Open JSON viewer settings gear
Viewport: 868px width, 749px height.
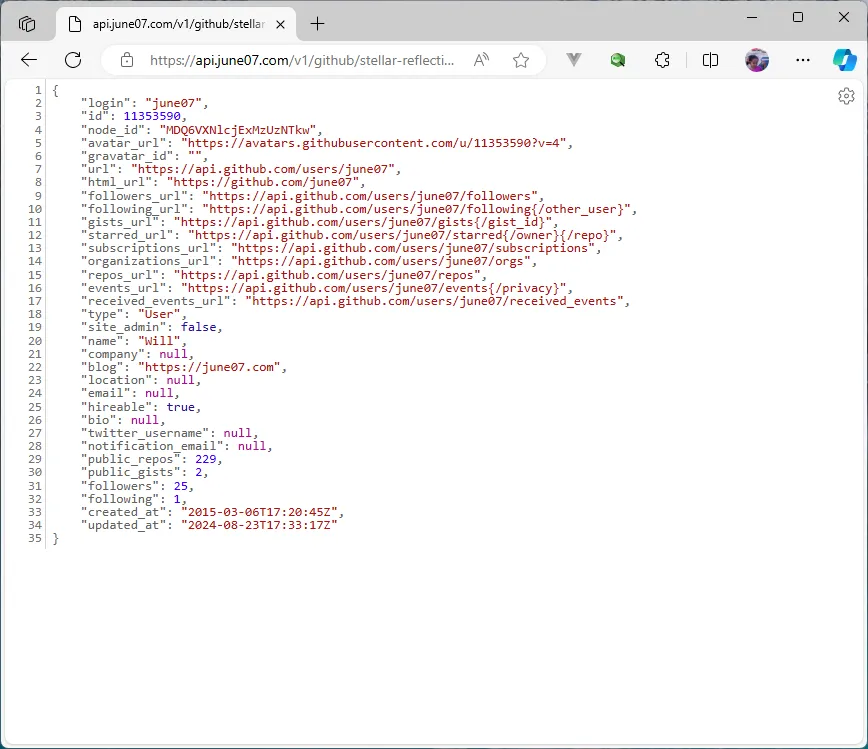pos(846,96)
